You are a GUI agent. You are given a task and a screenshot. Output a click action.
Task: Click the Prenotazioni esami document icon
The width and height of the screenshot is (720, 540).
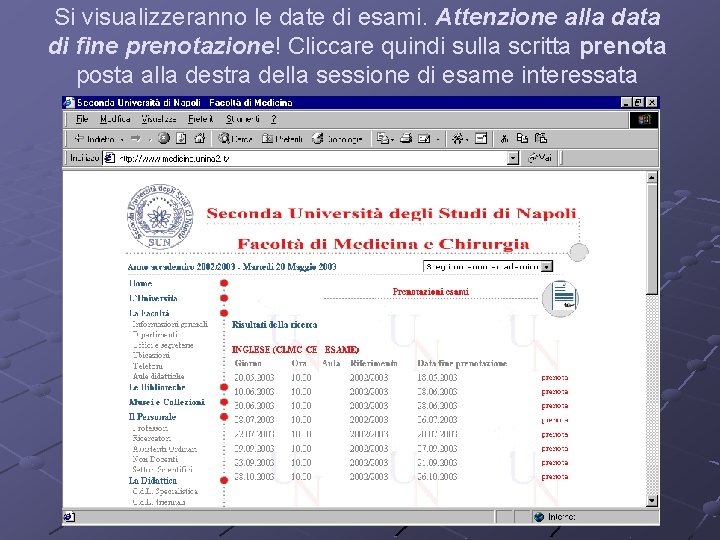tap(560, 298)
